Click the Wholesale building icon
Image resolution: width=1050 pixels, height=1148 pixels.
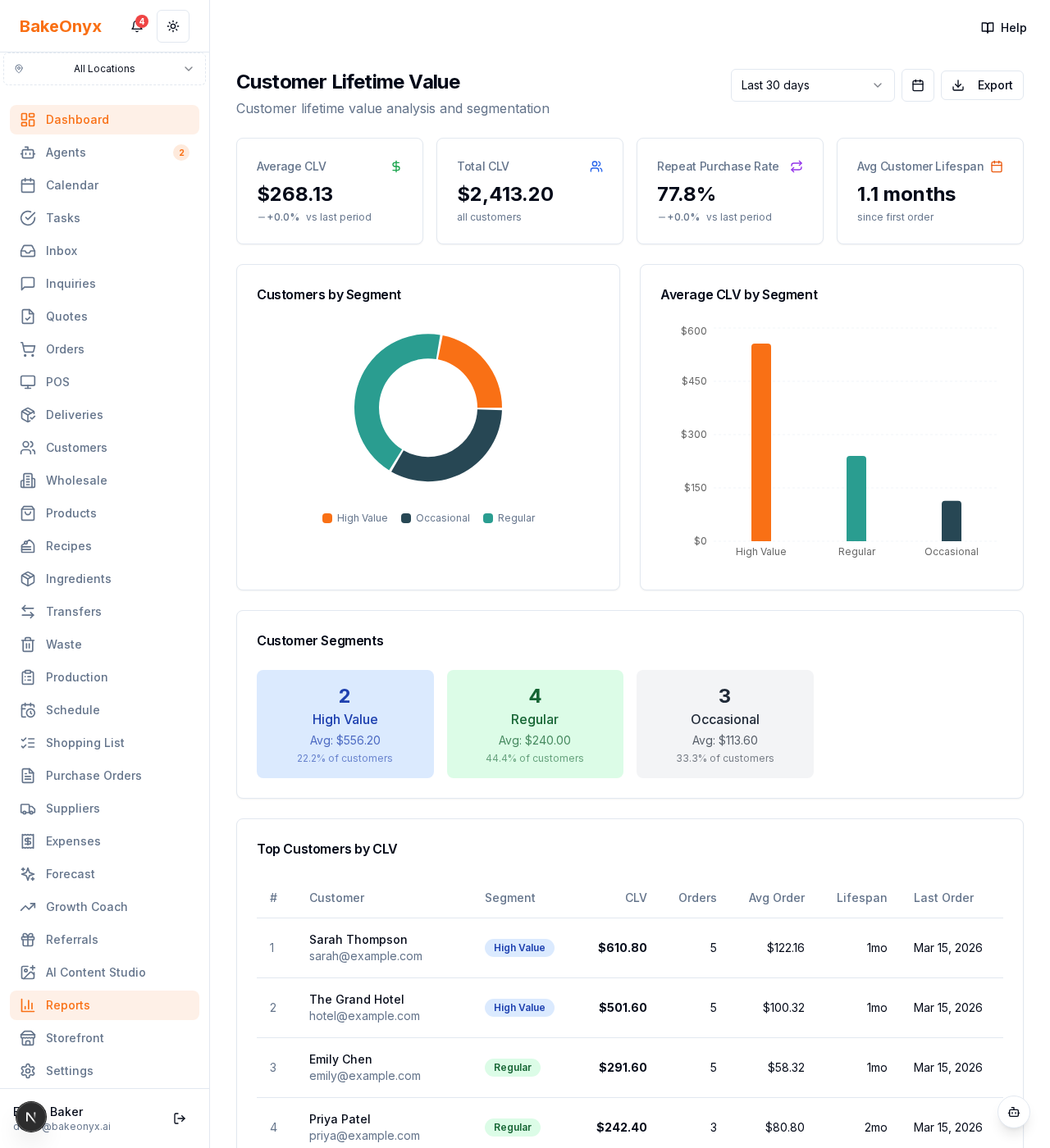(x=28, y=481)
